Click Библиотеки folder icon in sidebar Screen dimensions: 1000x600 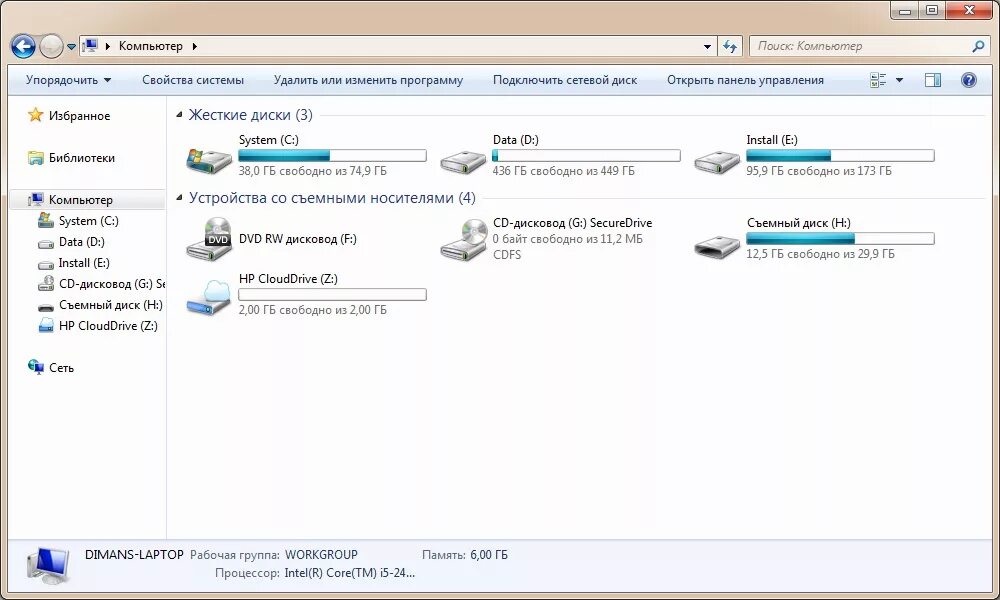tap(36, 157)
